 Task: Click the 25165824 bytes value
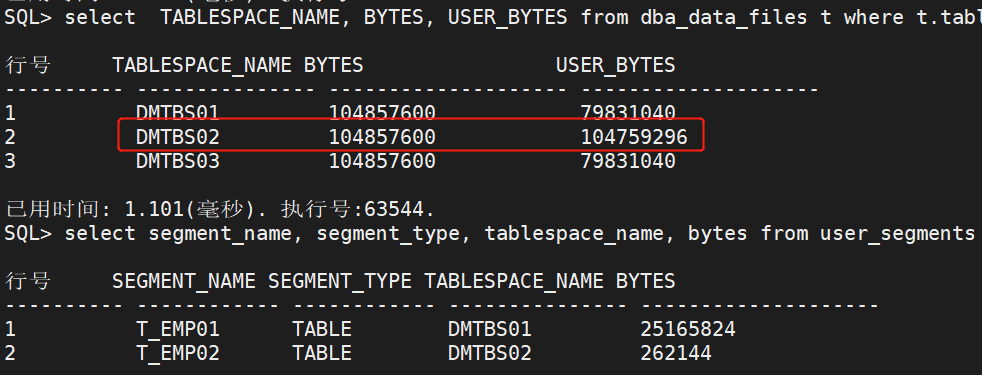point(688,329)
